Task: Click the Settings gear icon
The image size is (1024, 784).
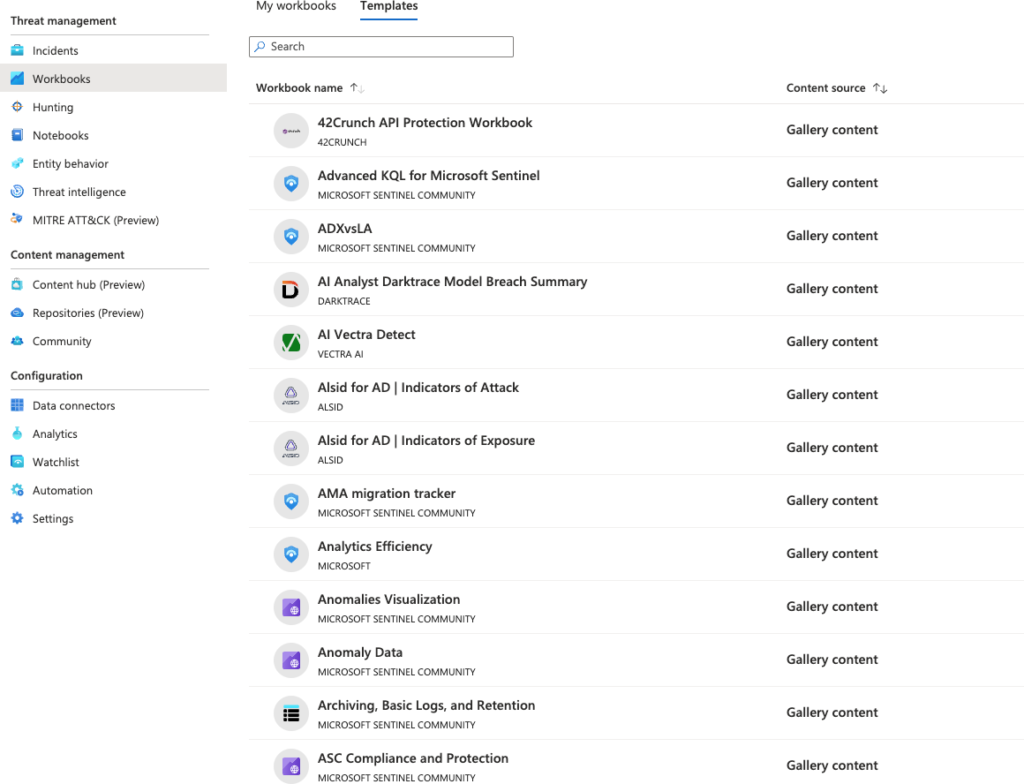Action: click(x=18, y=518)
